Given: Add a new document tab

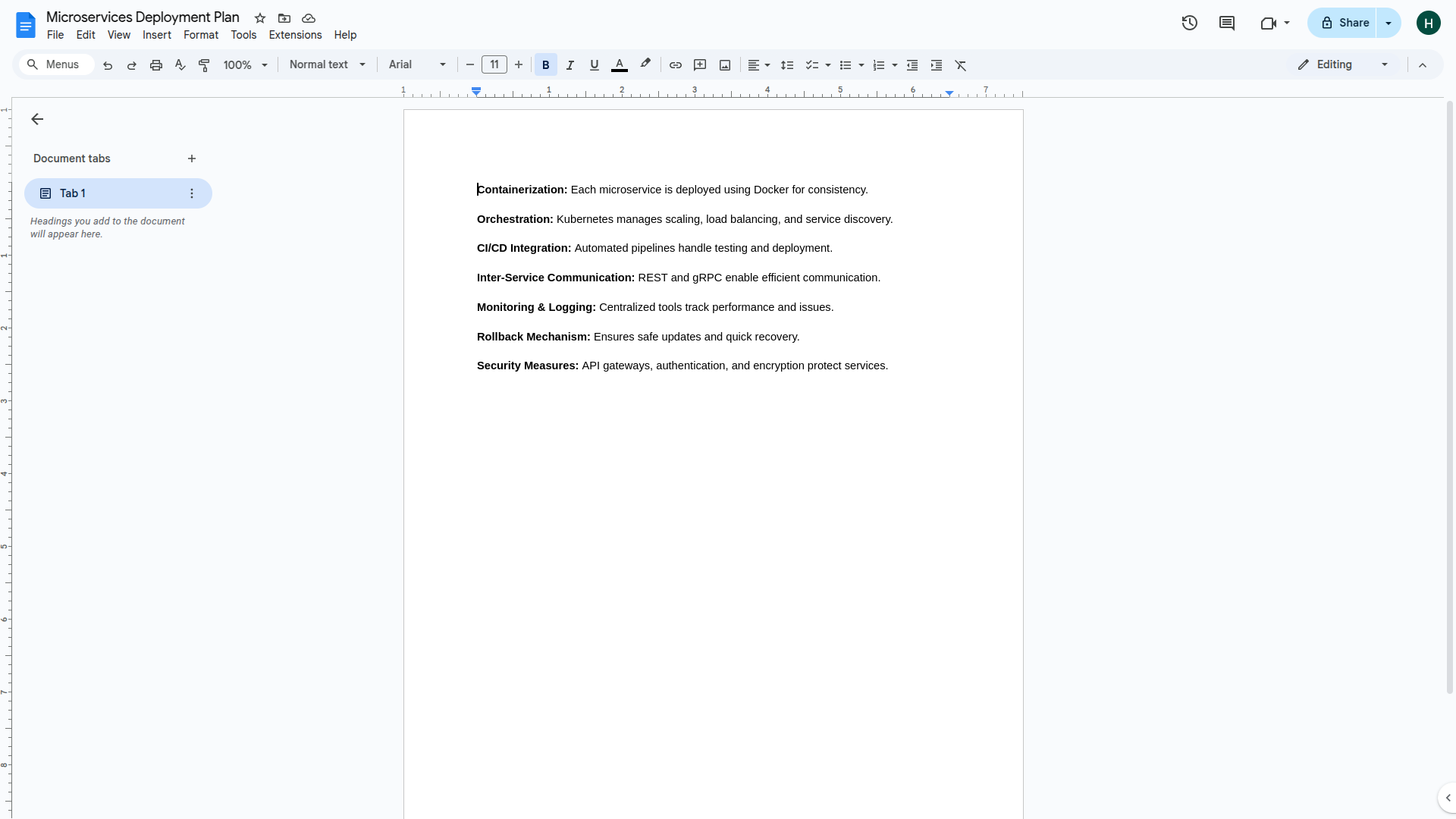Looking at the screenshot, I should click(x=192, y=158).
